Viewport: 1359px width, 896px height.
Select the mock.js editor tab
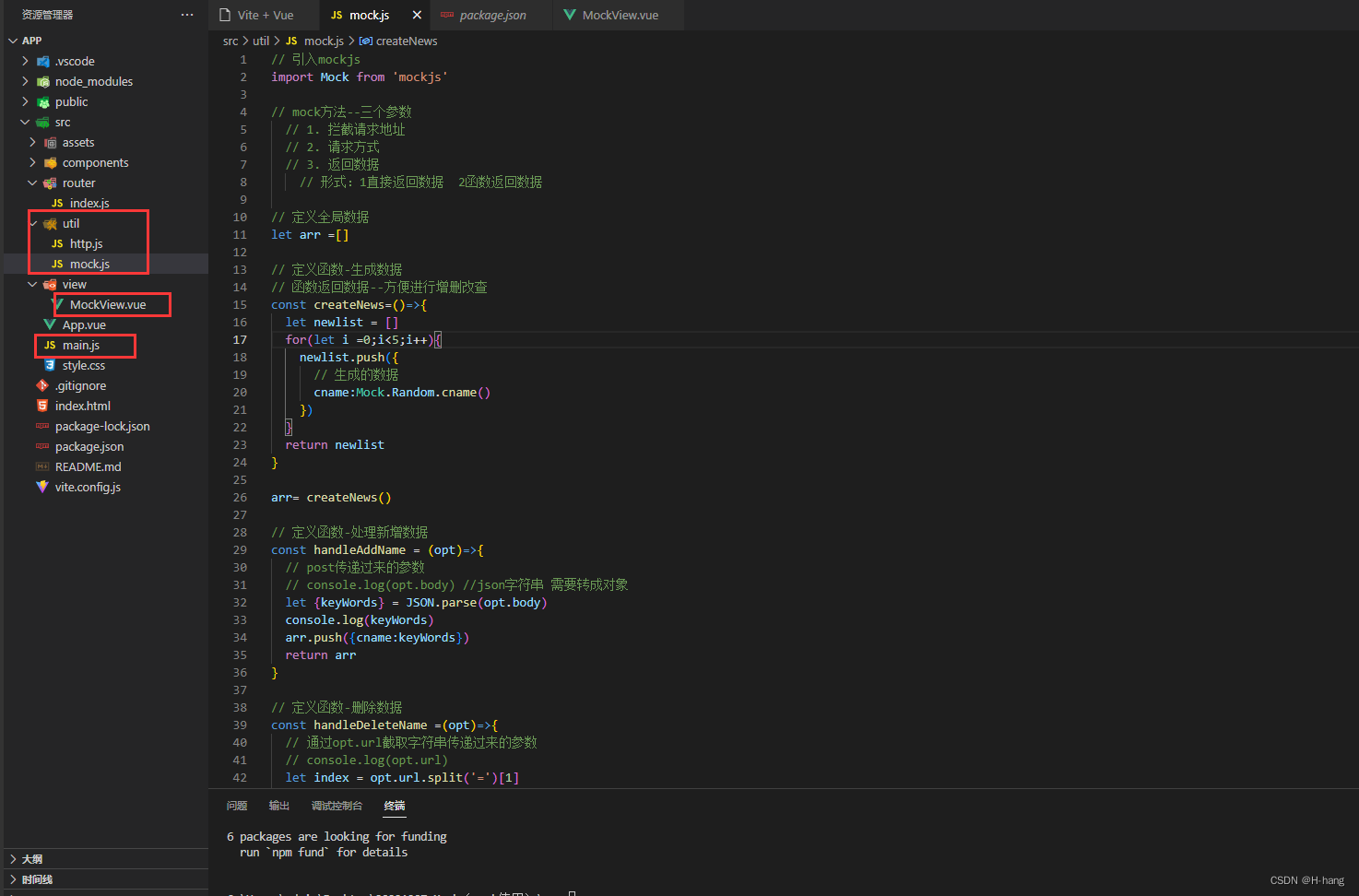369,15
